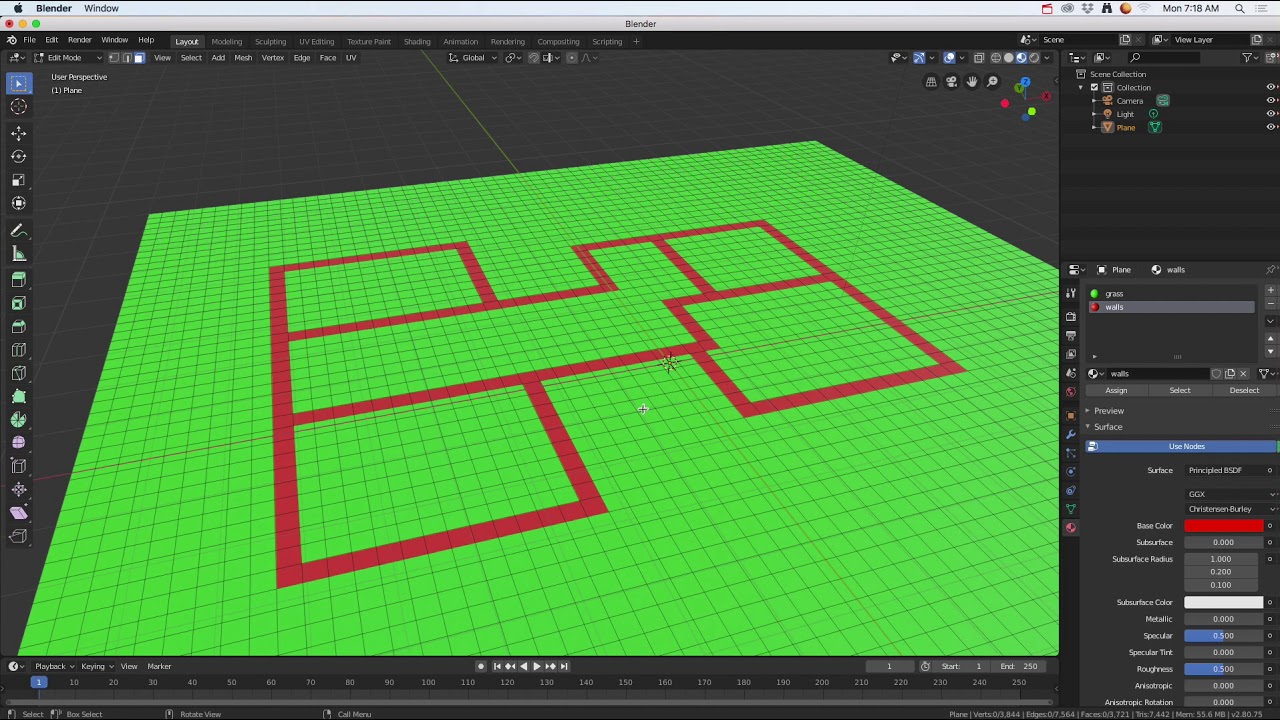
Task: Choose the Measure ruler tool
Action: click(x=18, y=254)
